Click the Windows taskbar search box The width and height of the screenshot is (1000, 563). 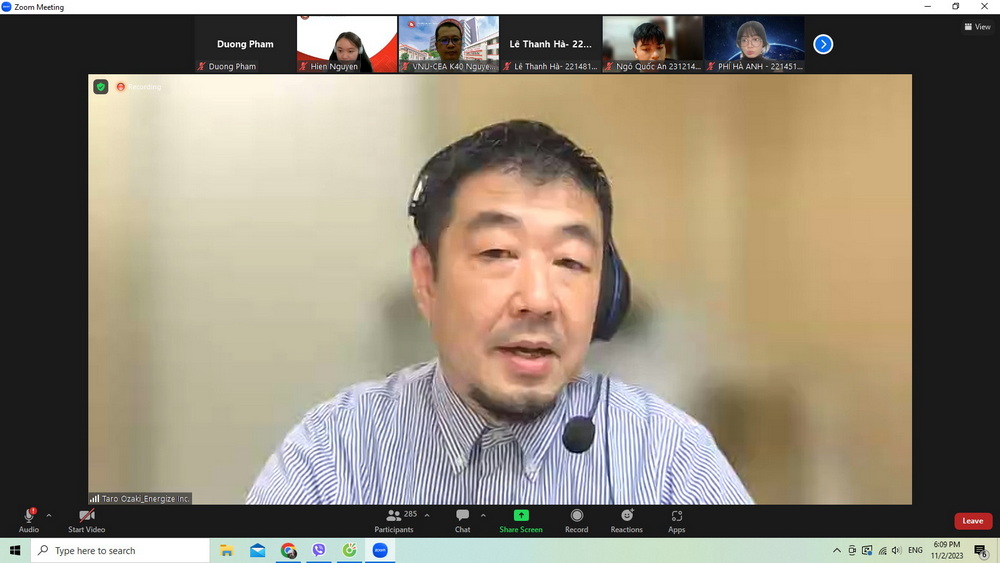pyautogui.click(x=120, y=551)
